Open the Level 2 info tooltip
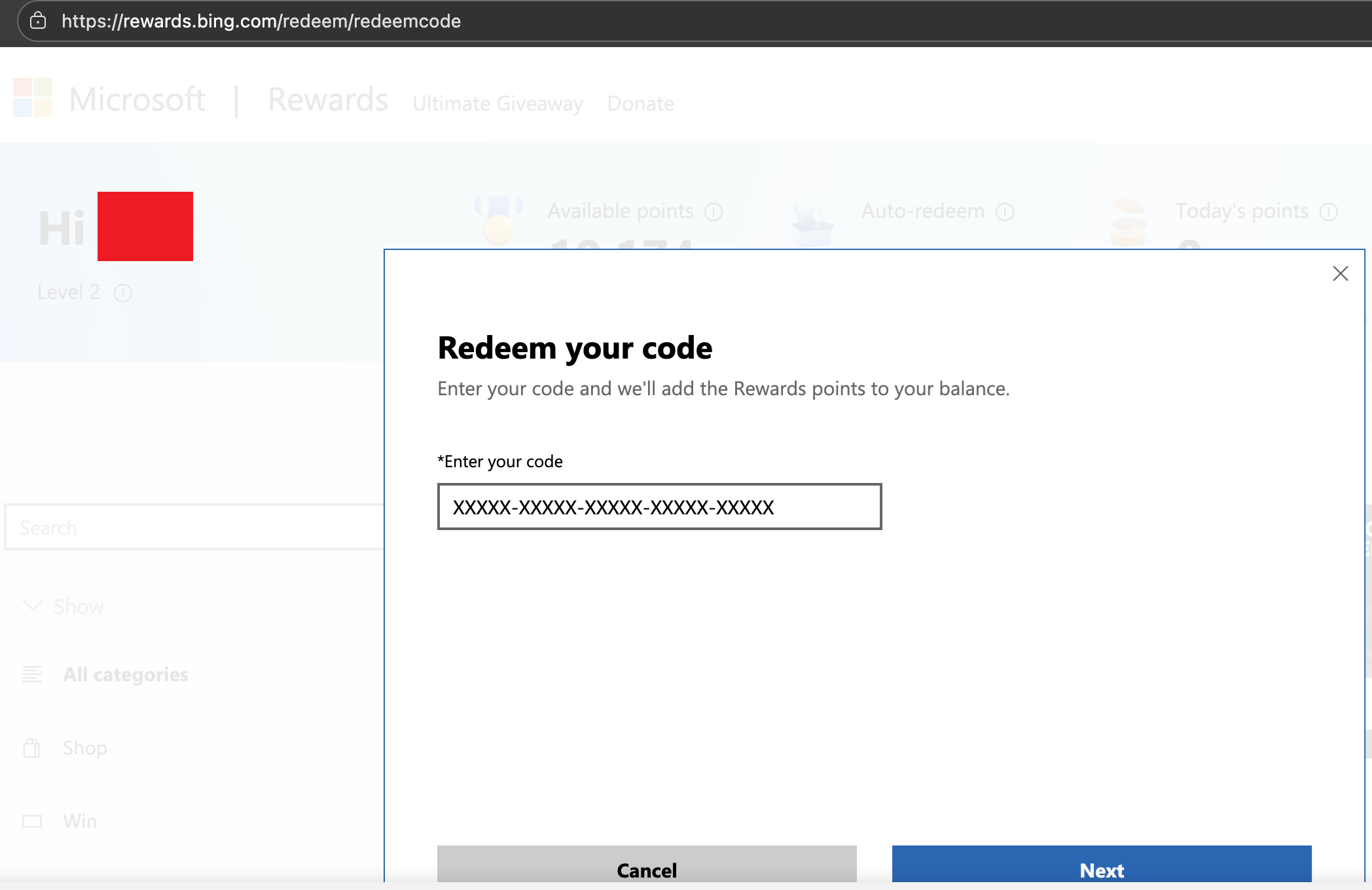 click(124, 293)
